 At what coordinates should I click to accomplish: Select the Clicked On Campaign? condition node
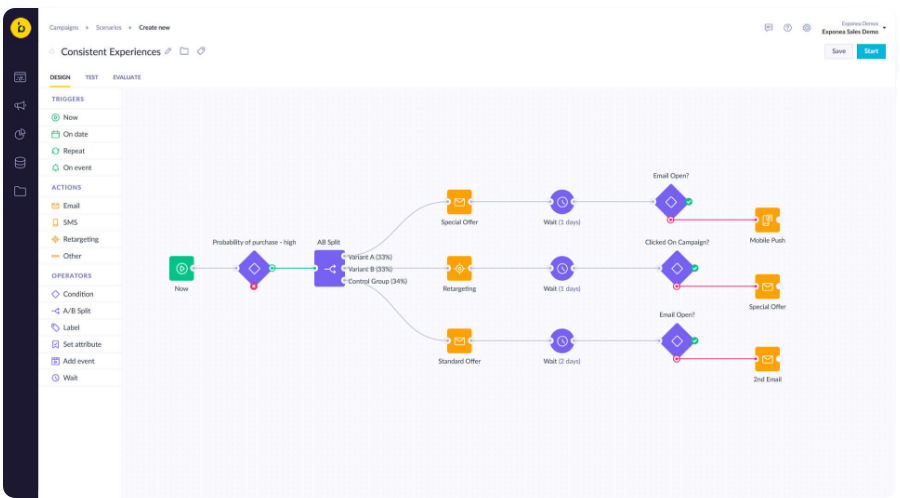point(677,269)
